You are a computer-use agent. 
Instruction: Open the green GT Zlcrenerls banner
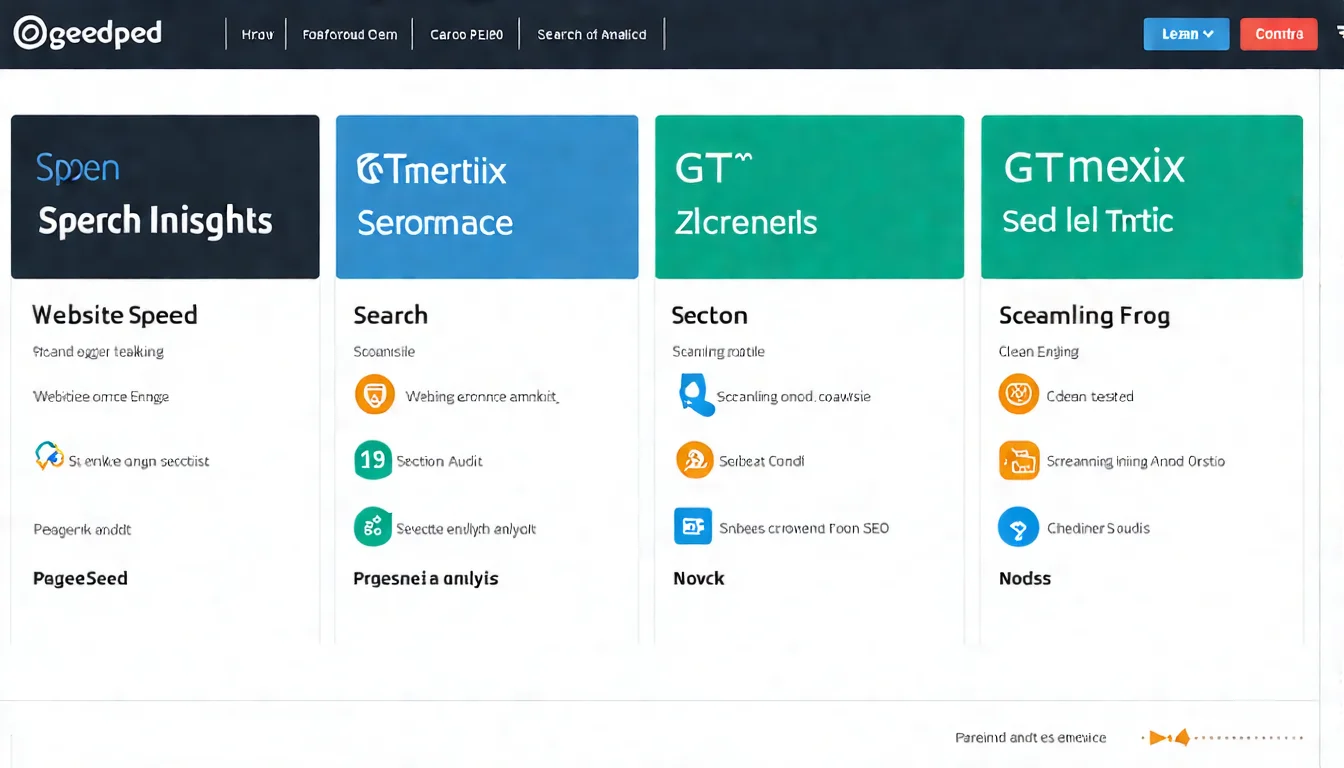coord(809,197)
